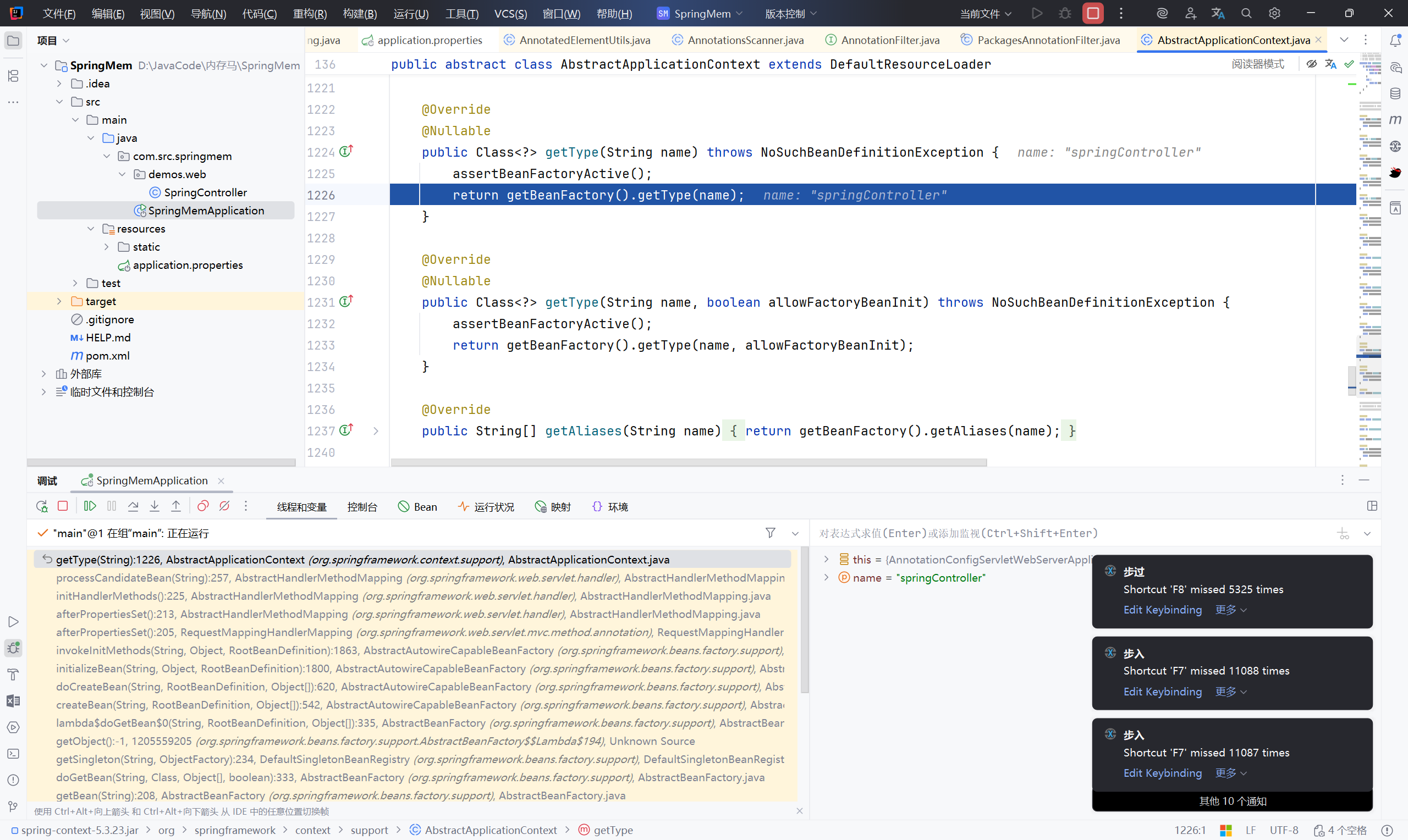Click the red Stop debug icon
This screenshot has width=1408, height=840.
click(63, 506)
